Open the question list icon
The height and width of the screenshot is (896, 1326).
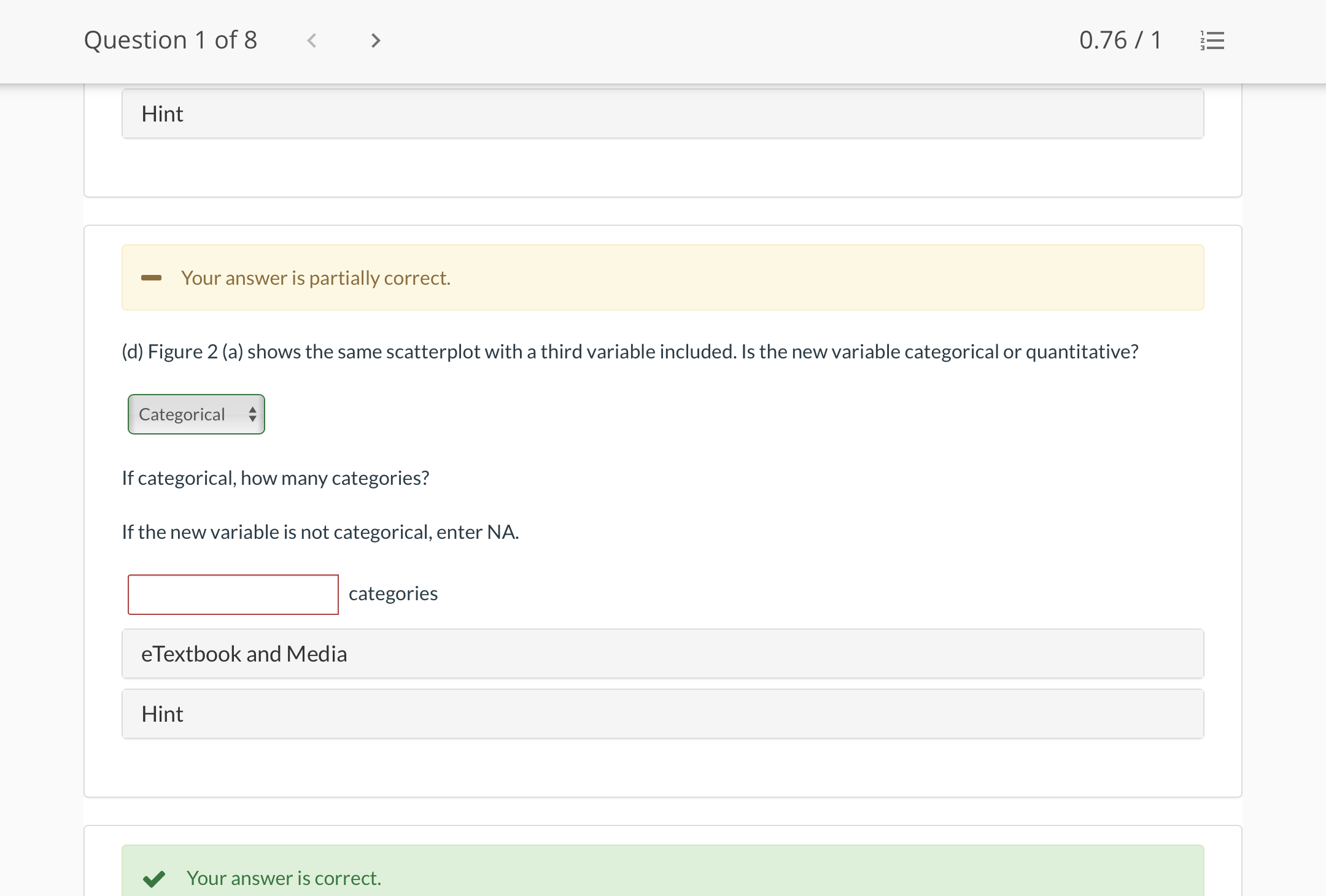[x=1212, y=41]
